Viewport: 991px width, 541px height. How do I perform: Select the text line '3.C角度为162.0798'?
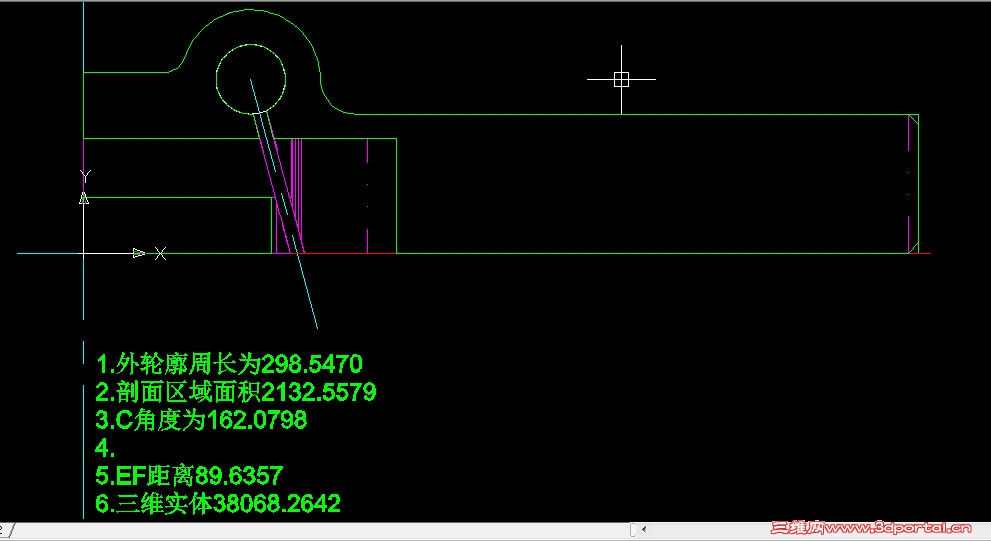pos(201,420)
